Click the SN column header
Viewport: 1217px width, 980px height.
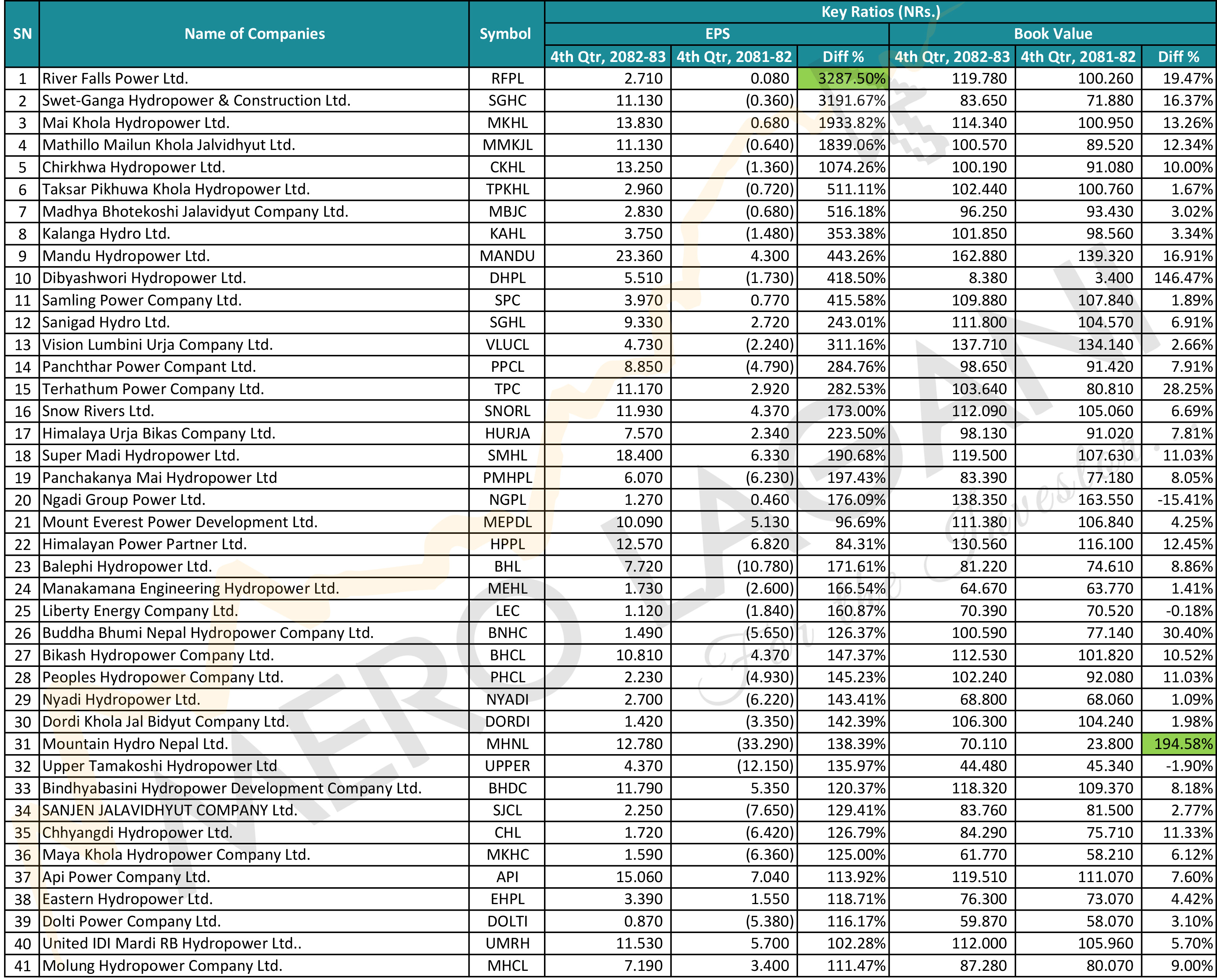(22, 34)
